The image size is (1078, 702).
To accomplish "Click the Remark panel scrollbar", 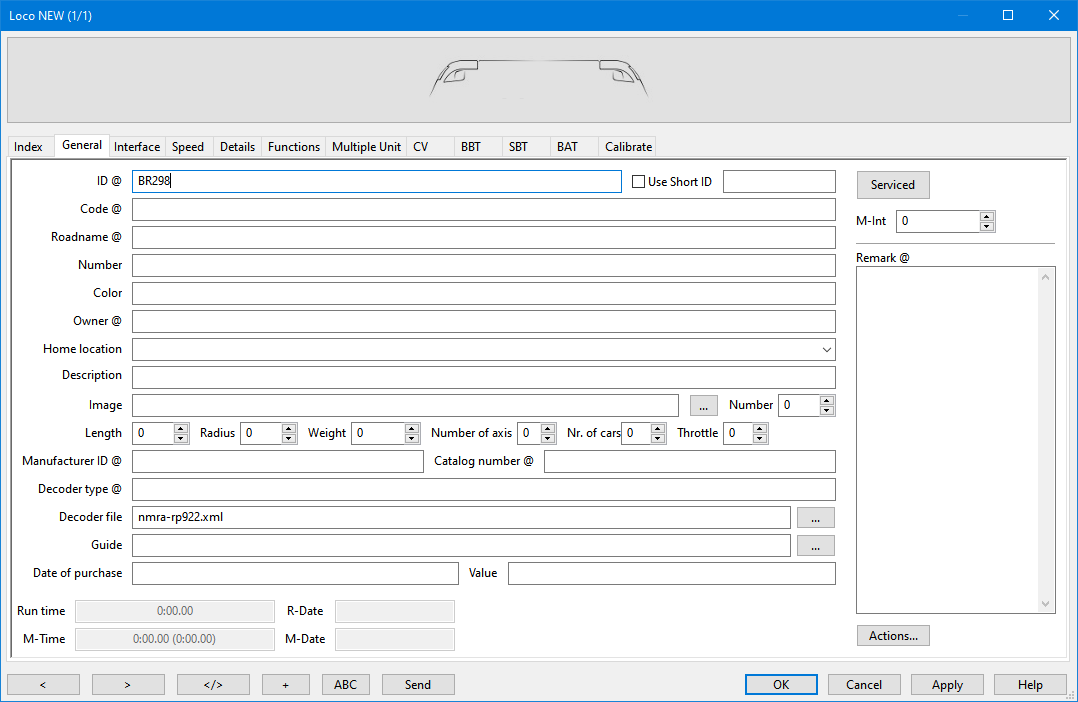I will tap(1047, 440).
